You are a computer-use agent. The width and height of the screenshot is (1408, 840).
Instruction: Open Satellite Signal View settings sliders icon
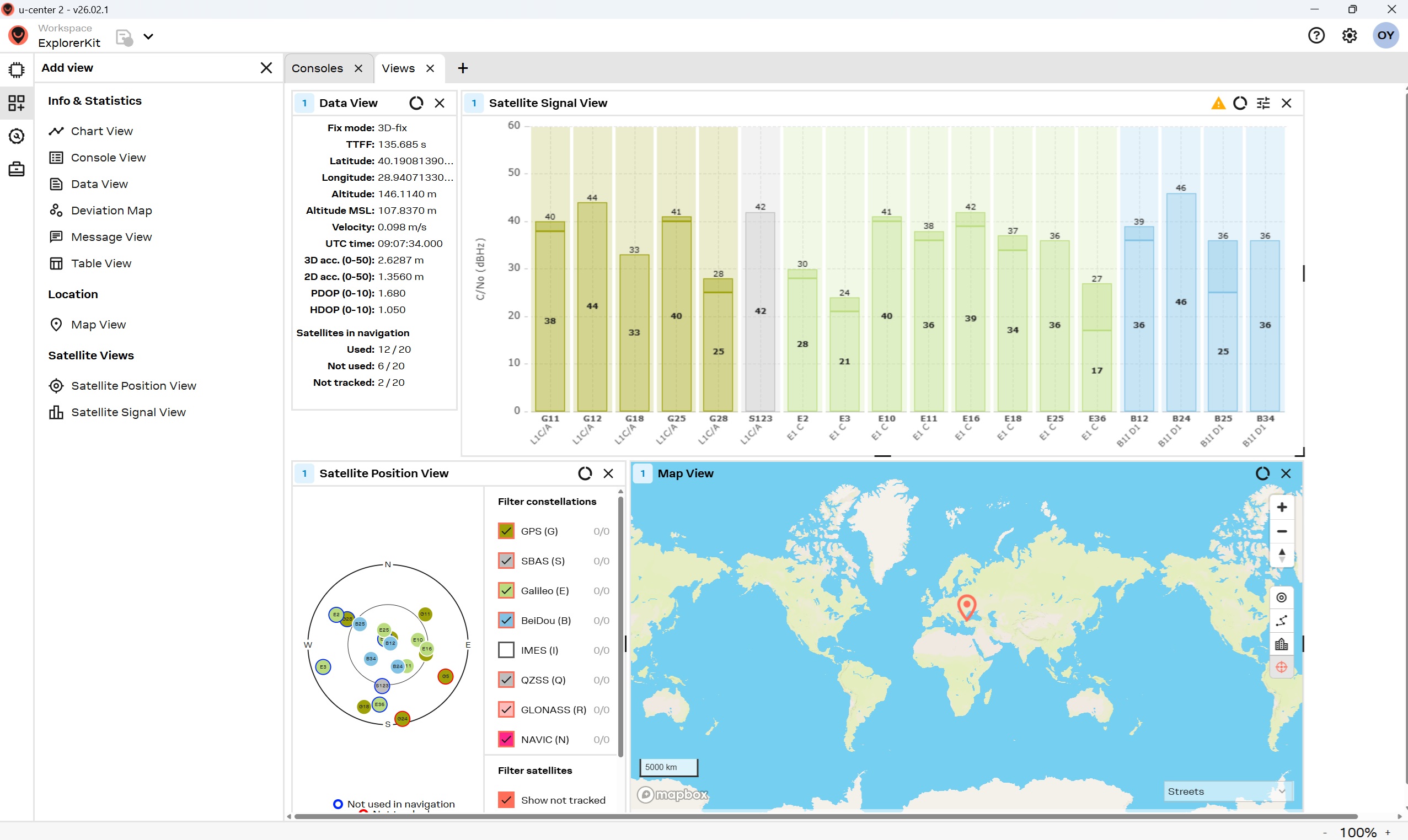coord(1263,103)
